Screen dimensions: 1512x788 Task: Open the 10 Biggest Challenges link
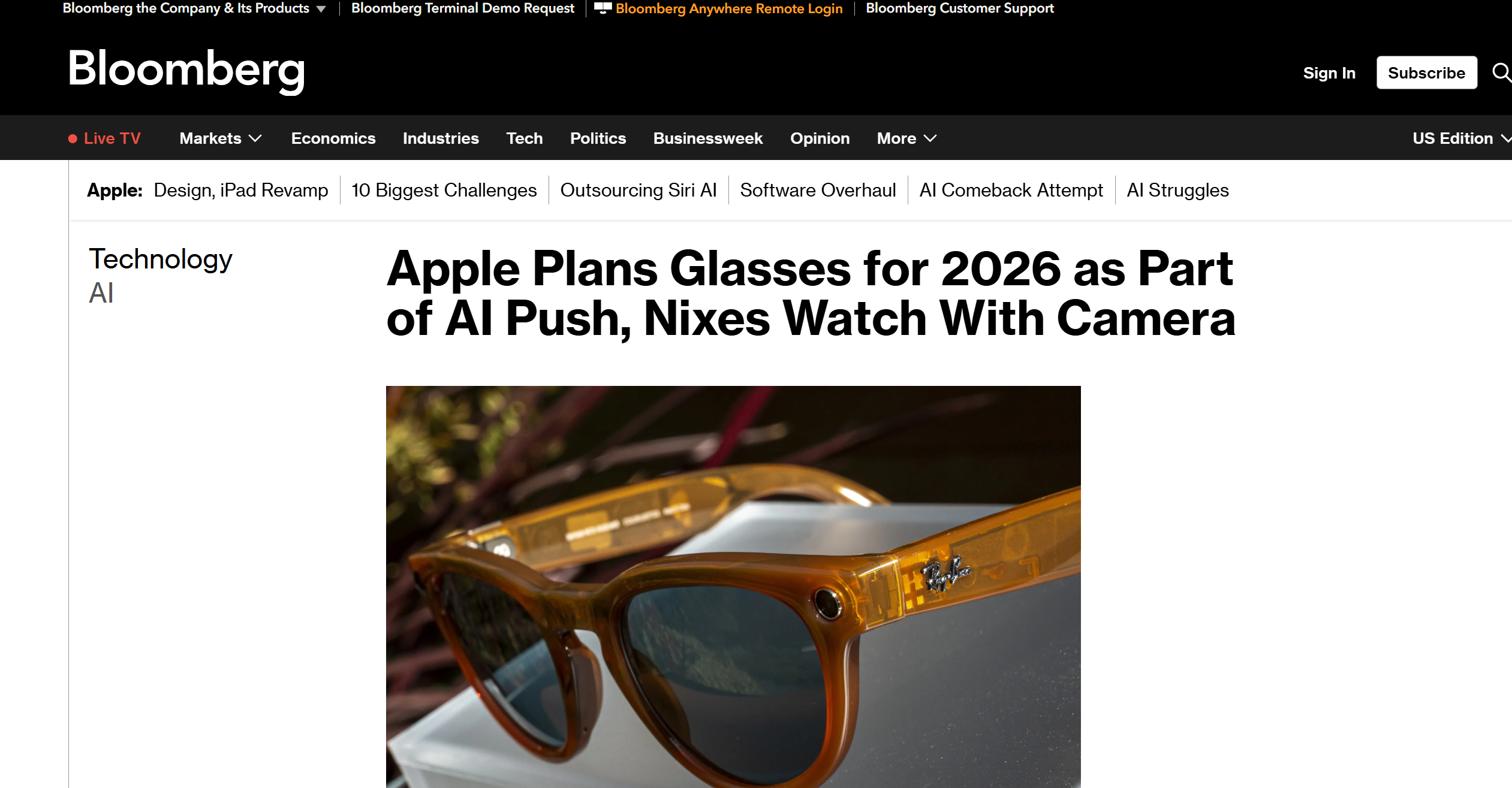coord(444,190)
